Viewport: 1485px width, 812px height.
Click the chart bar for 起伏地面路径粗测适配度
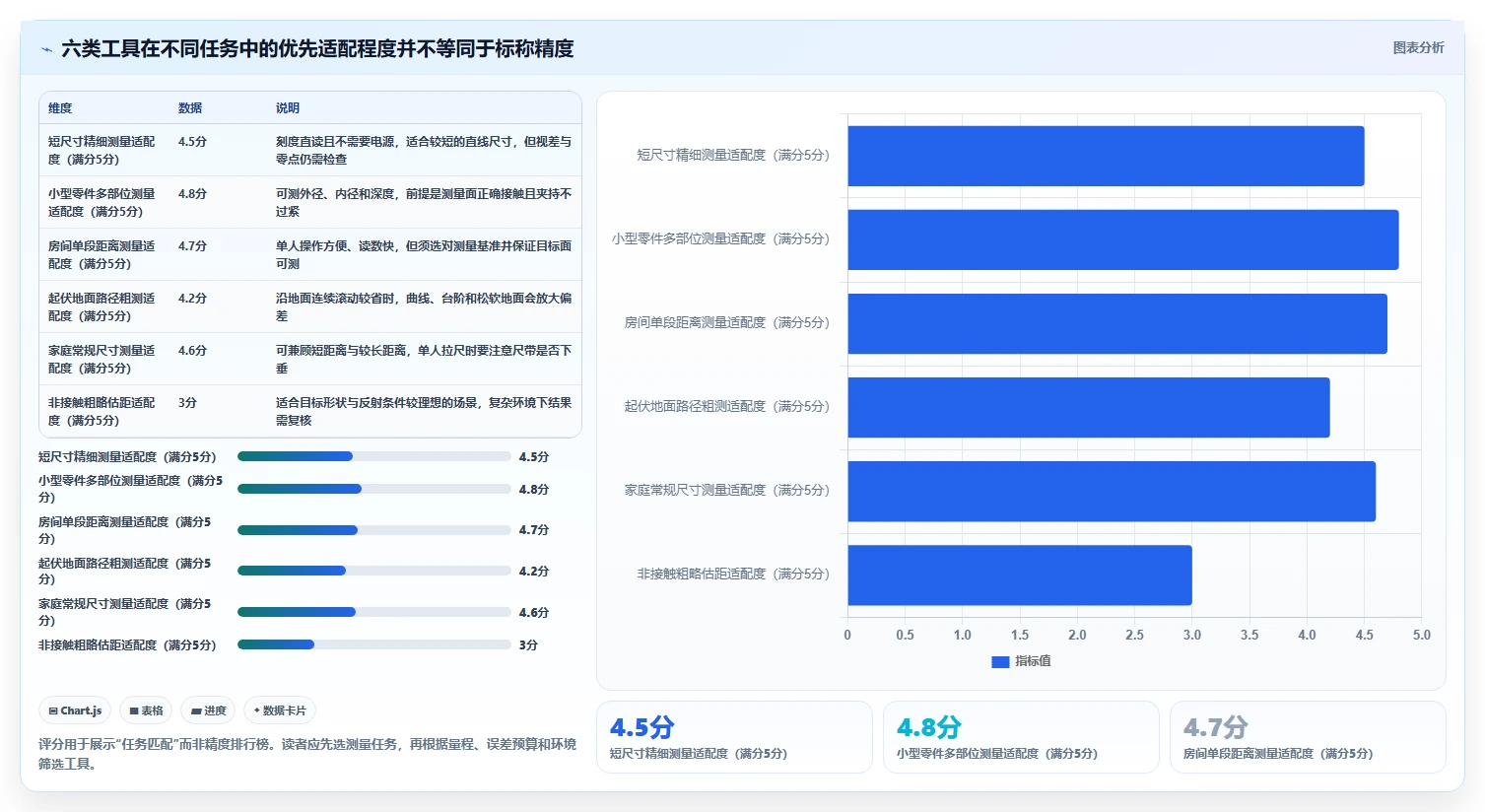point(1089,407)
